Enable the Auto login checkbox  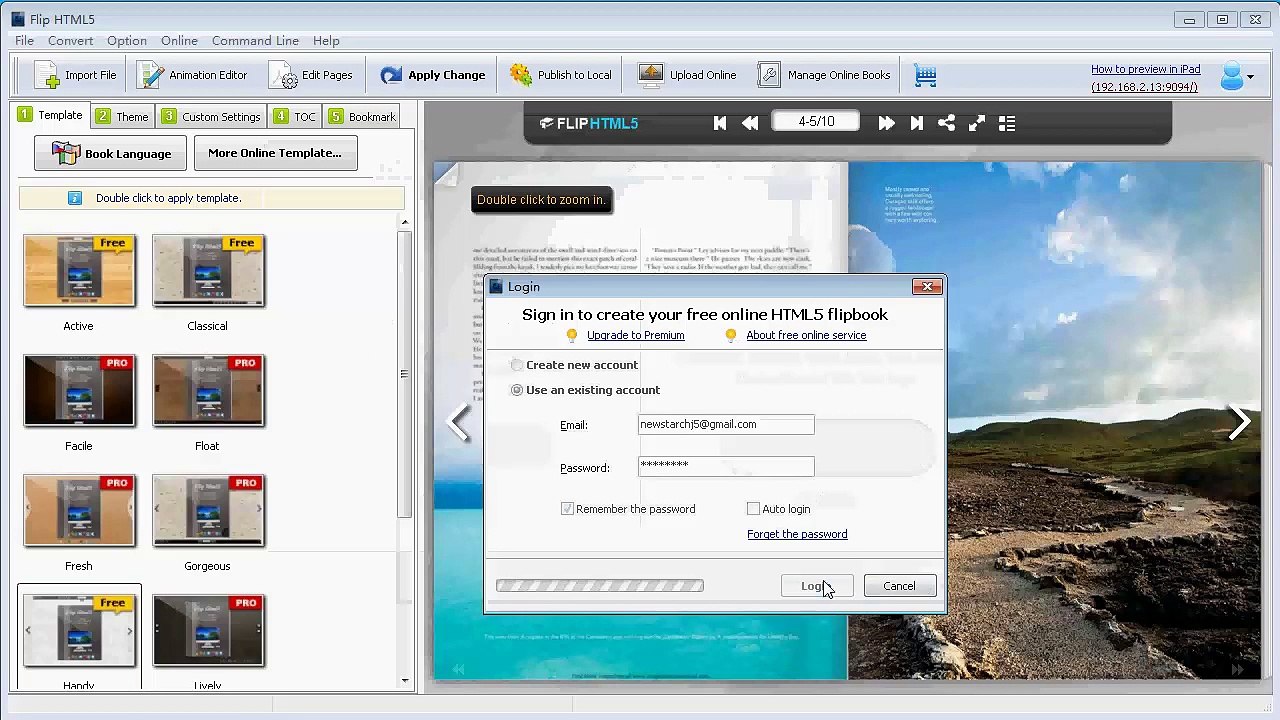pos(754,509)
